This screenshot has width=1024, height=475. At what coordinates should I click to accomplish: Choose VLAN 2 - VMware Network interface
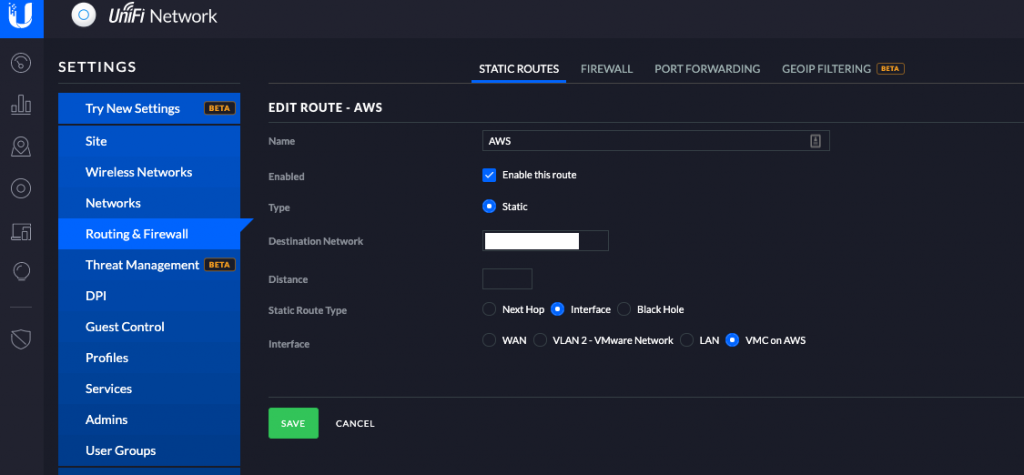[539, 340]
